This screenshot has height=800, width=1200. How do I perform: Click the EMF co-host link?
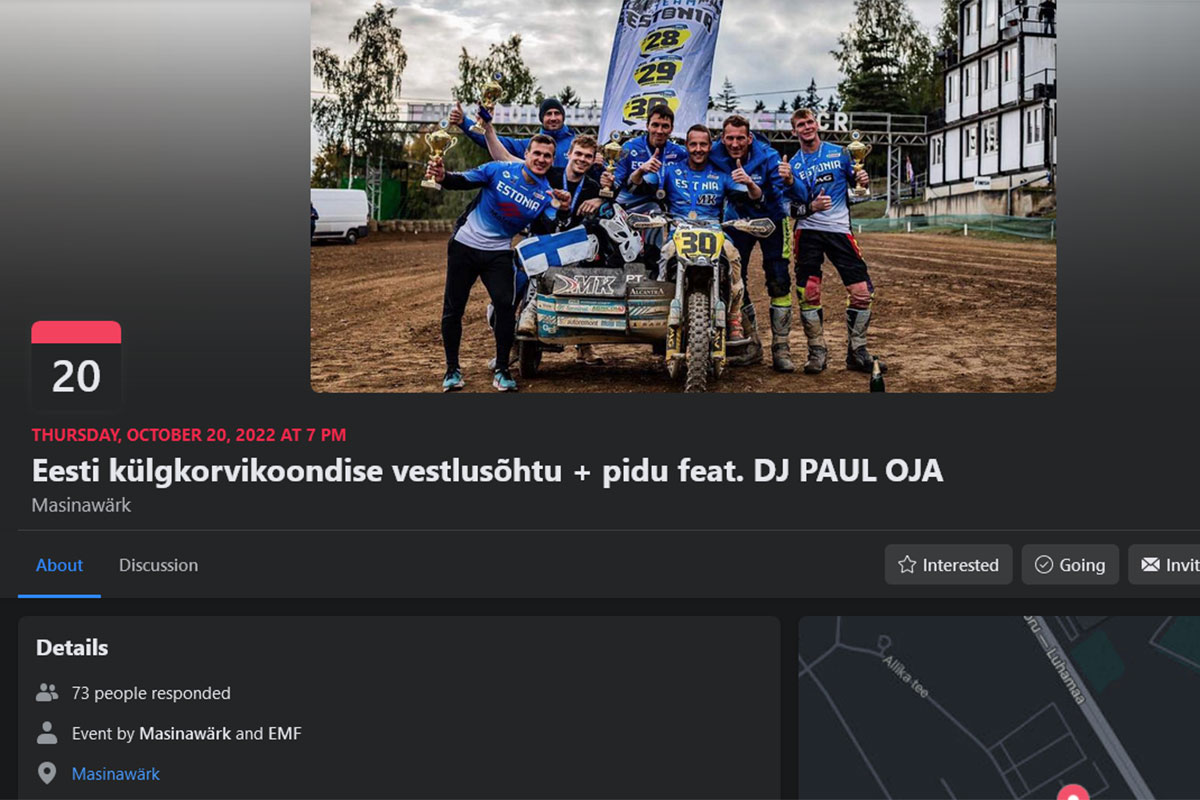point(284,733)
